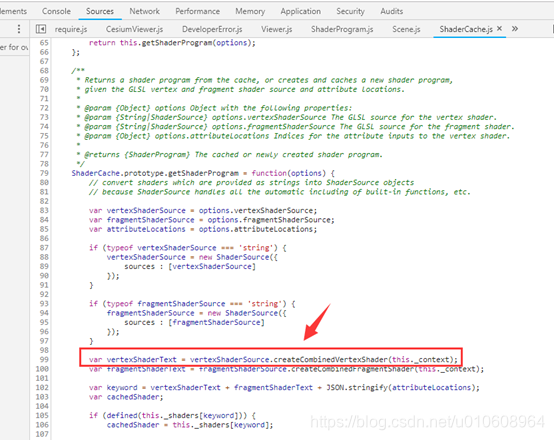Click '@returns {ShaderProgram}' comment line
The height and width of the screenshot is (440, 554).
coord(137,155)
